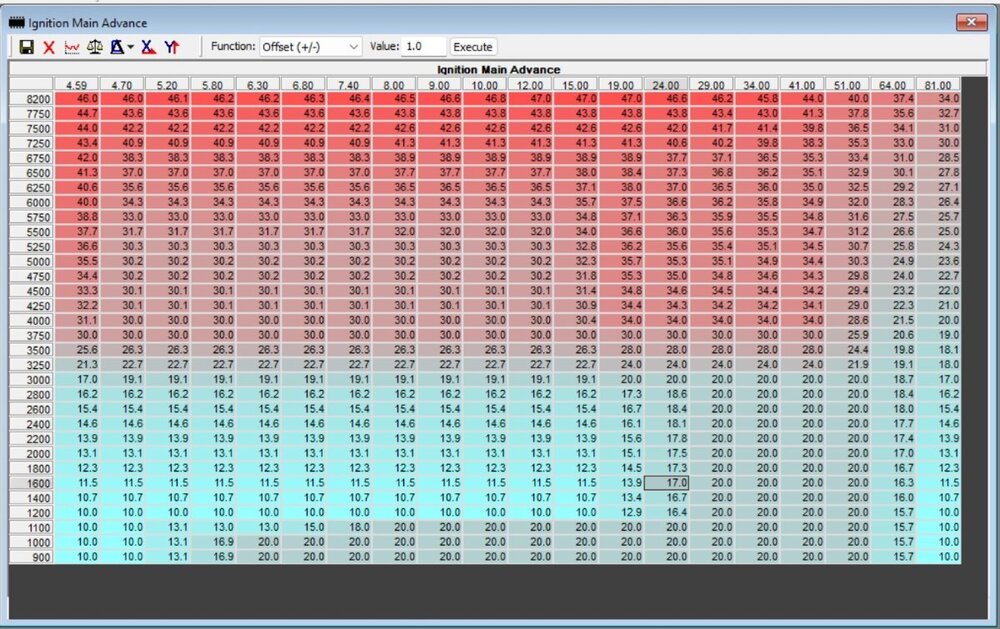Click the save floppy disk icon
Screen dimensions: 1000x629
(26, 47)
